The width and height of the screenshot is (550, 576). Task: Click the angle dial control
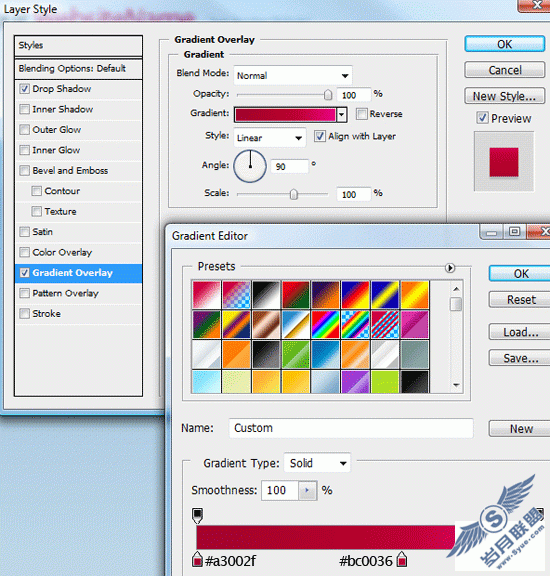pos(250,166)
